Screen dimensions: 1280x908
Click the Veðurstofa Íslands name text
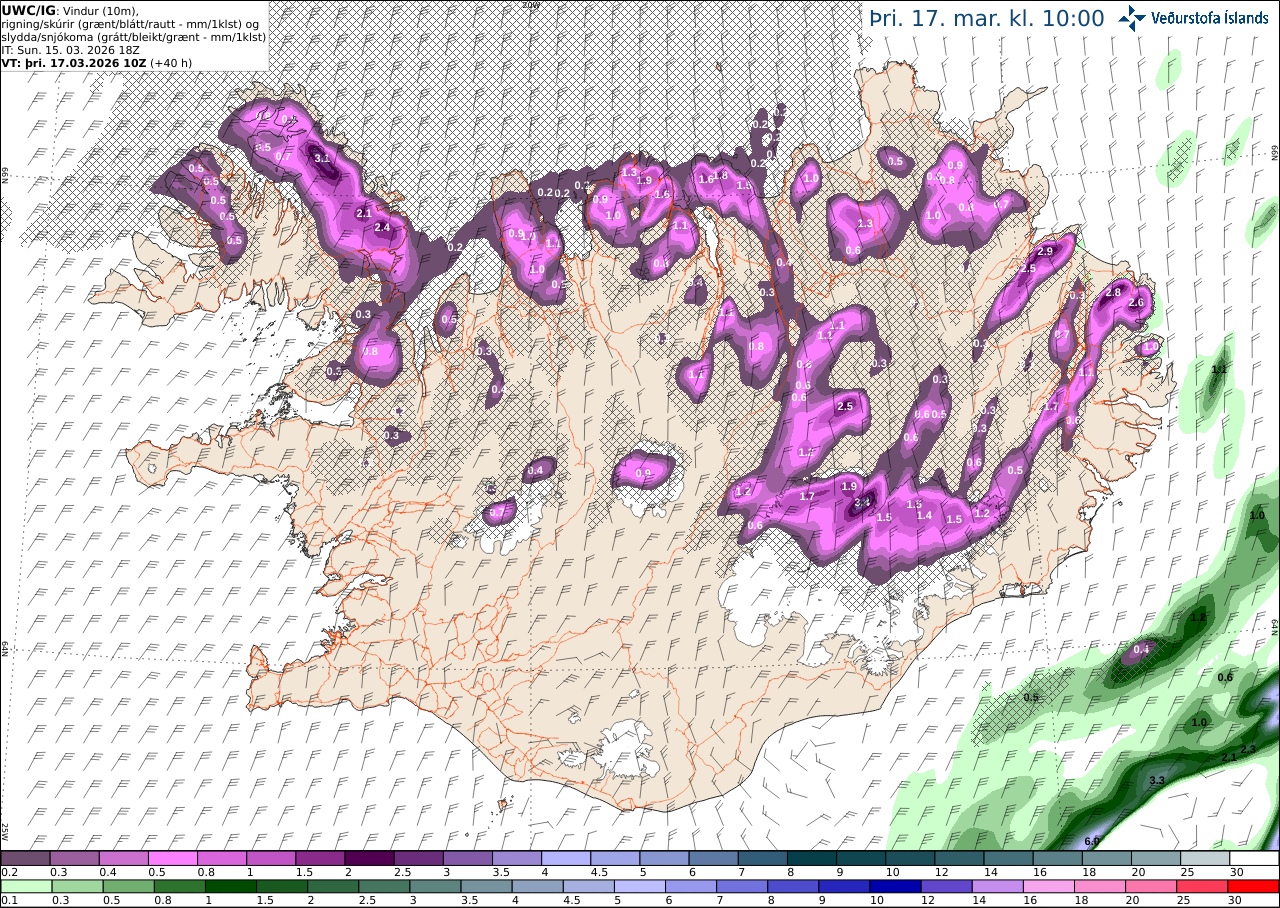pyautogui.click(x=1209, y=17)
